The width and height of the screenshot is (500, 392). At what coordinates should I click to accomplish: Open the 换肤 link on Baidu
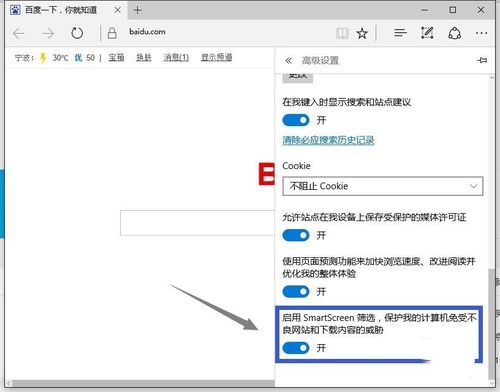(144, 58)
